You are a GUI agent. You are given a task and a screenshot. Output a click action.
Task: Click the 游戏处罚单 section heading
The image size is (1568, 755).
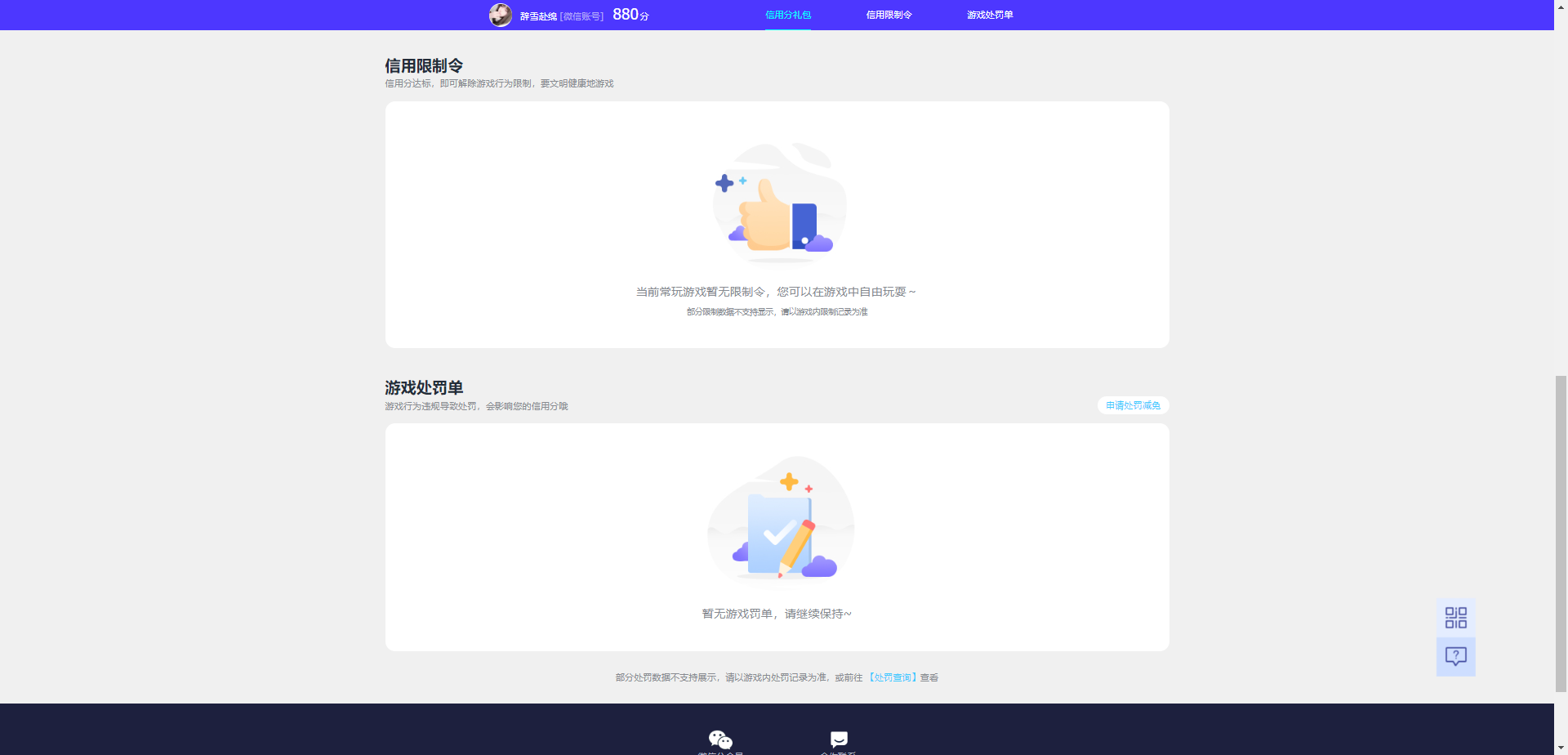tap(424, 387)
